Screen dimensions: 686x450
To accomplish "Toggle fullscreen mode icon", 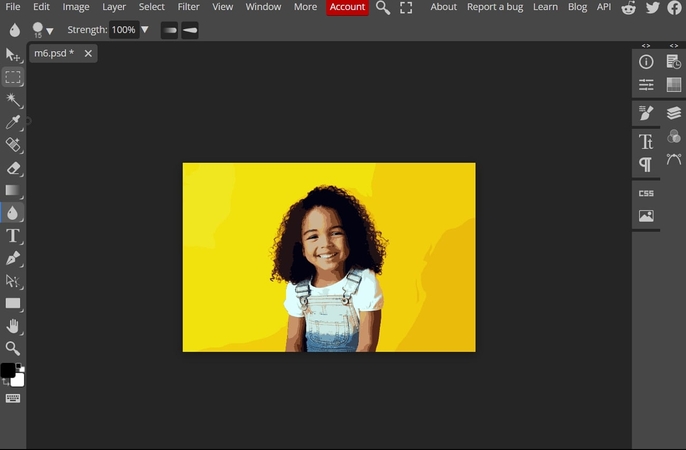I will (406, 7).
